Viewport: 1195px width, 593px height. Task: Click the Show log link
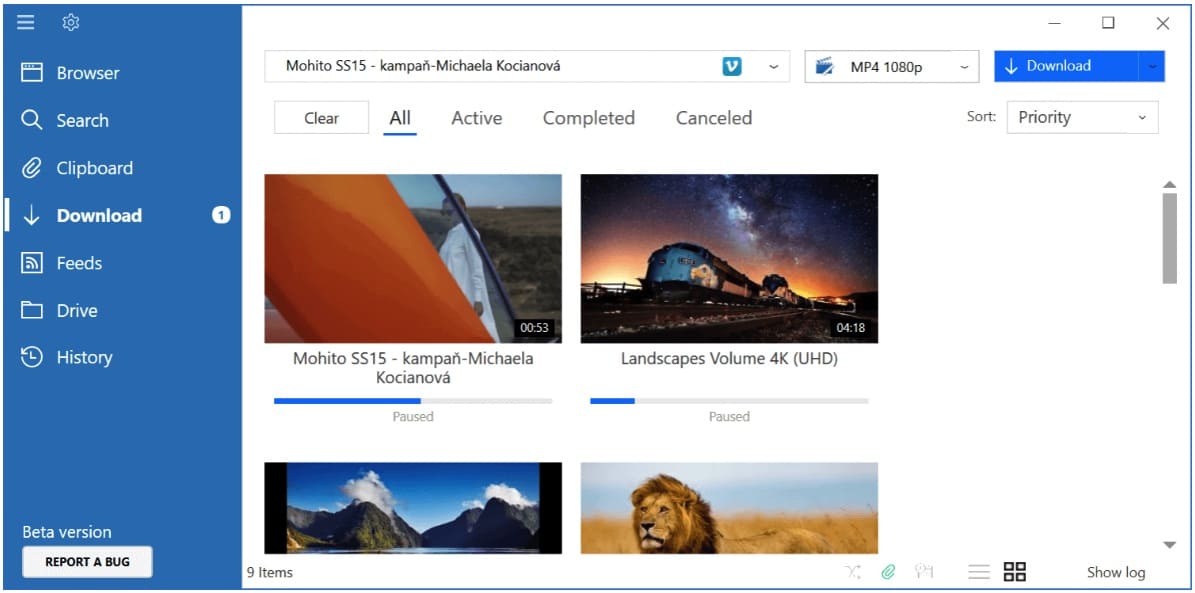point(1116,572)
